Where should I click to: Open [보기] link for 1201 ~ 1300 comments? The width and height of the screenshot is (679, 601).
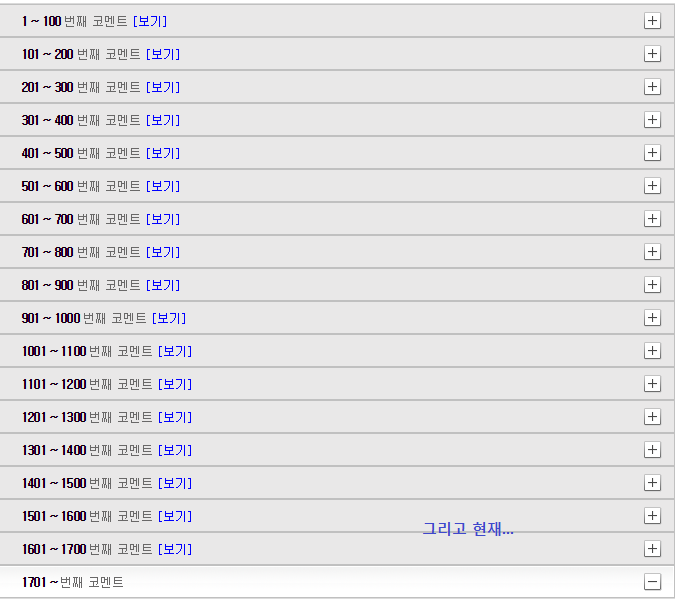point(175,417)
